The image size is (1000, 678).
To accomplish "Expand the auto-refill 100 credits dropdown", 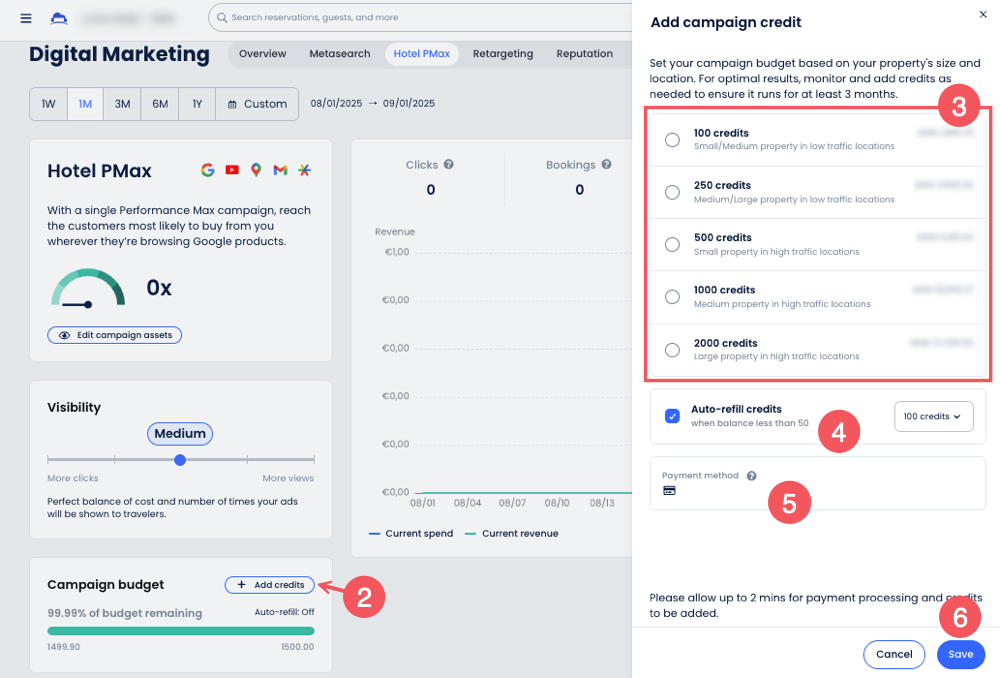I will pyautogui.click(x=933, y=416).
